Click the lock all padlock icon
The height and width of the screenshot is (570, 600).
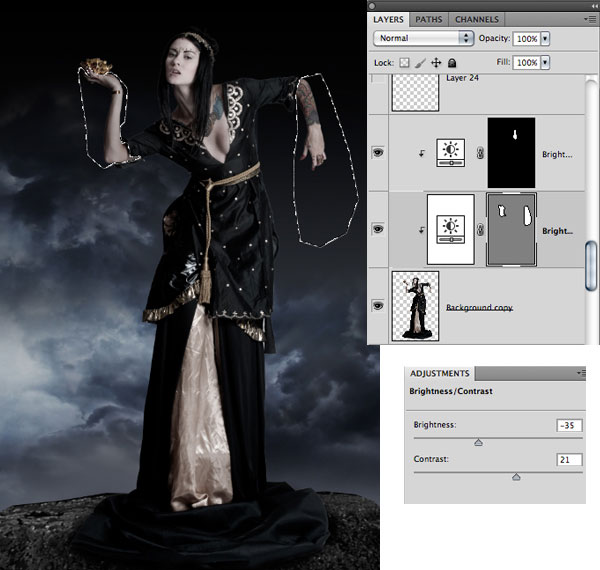(452, 62)
